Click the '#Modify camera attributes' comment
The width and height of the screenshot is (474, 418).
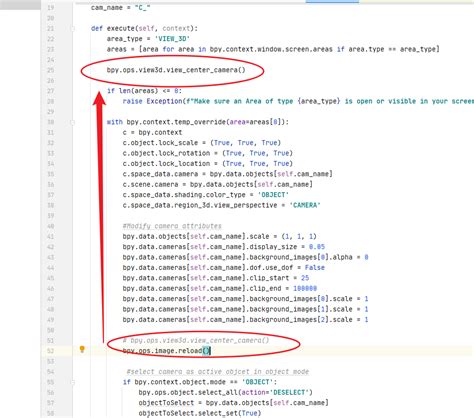(172, 226)
